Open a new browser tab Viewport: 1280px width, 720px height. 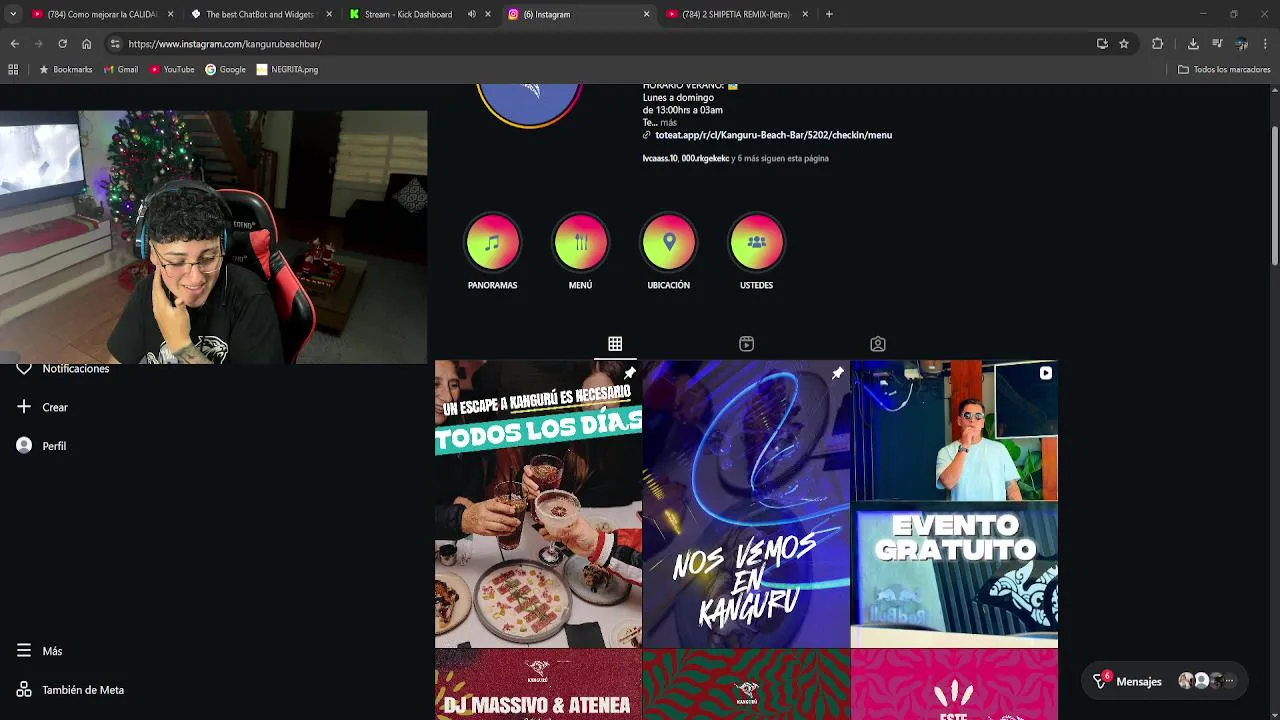(829, 14)
